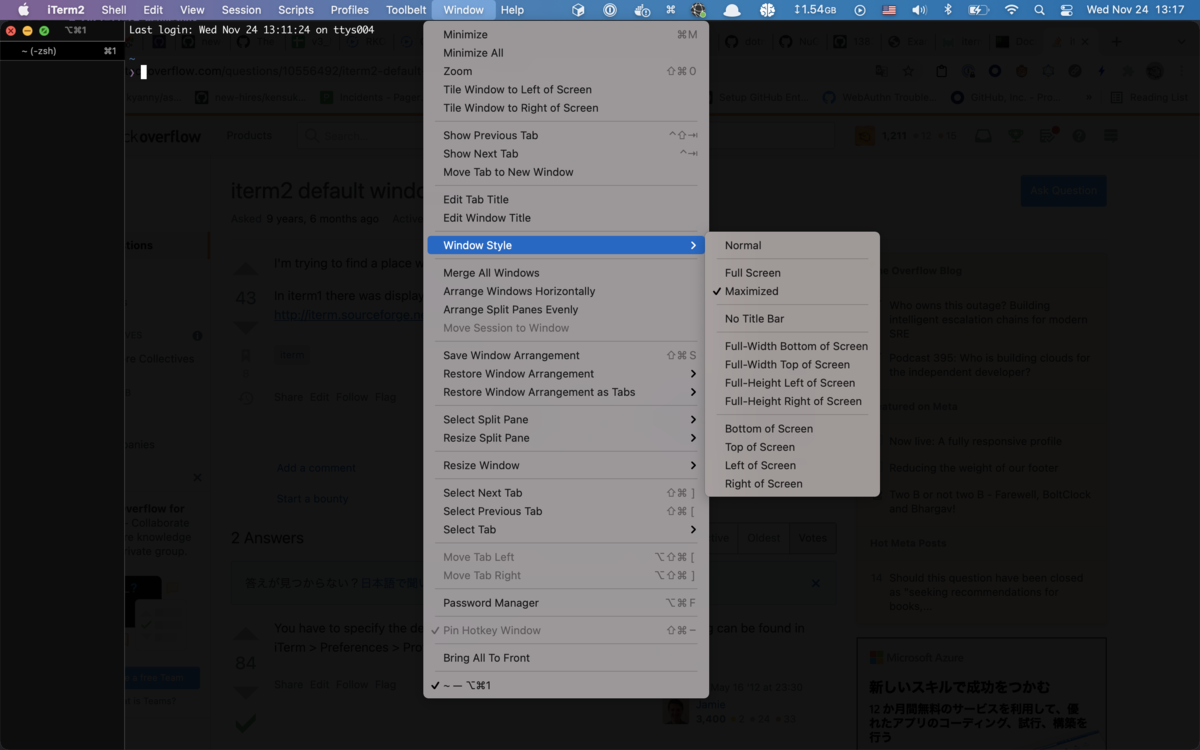This screenshot has width=1200, height=750.
Task: Open the Apple menu
Action: (x=23, y=10)
